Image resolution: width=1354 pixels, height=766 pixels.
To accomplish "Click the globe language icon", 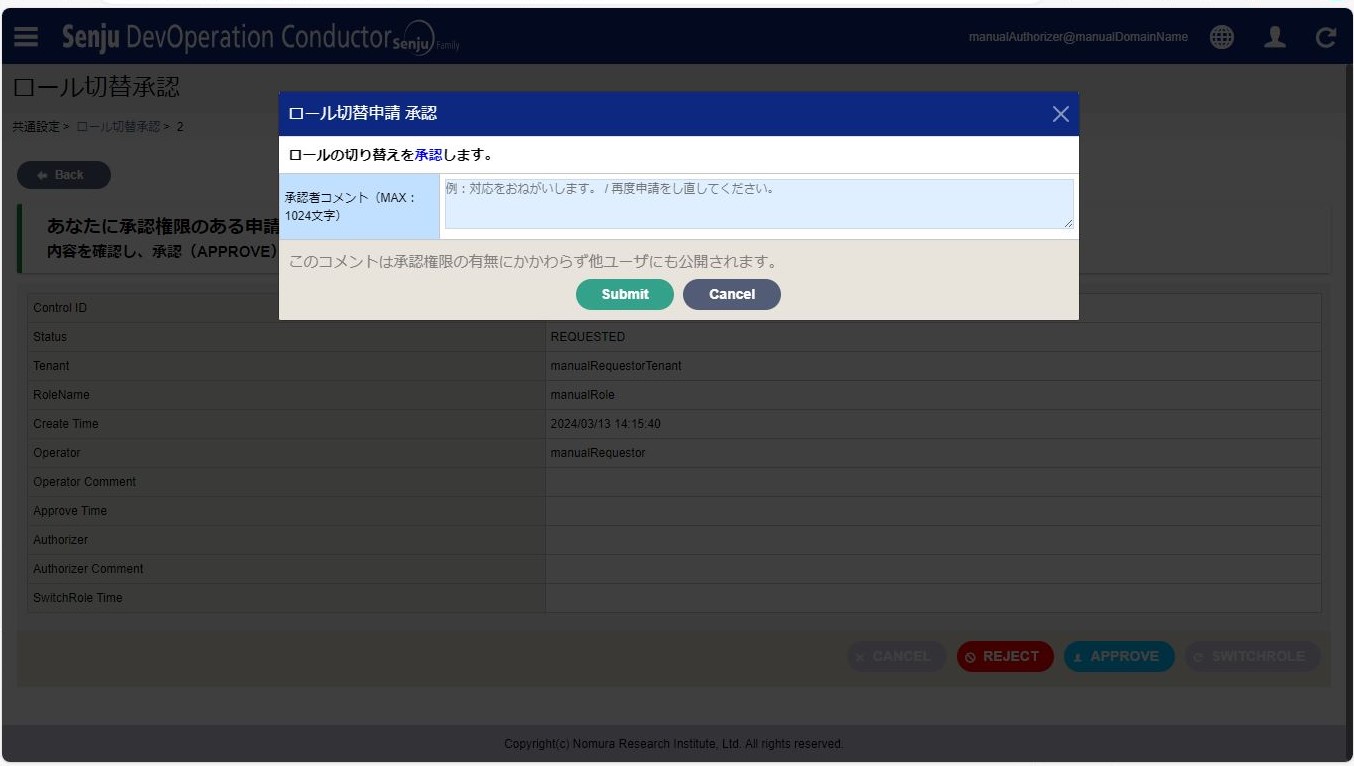I will [x=1221, y=37].
